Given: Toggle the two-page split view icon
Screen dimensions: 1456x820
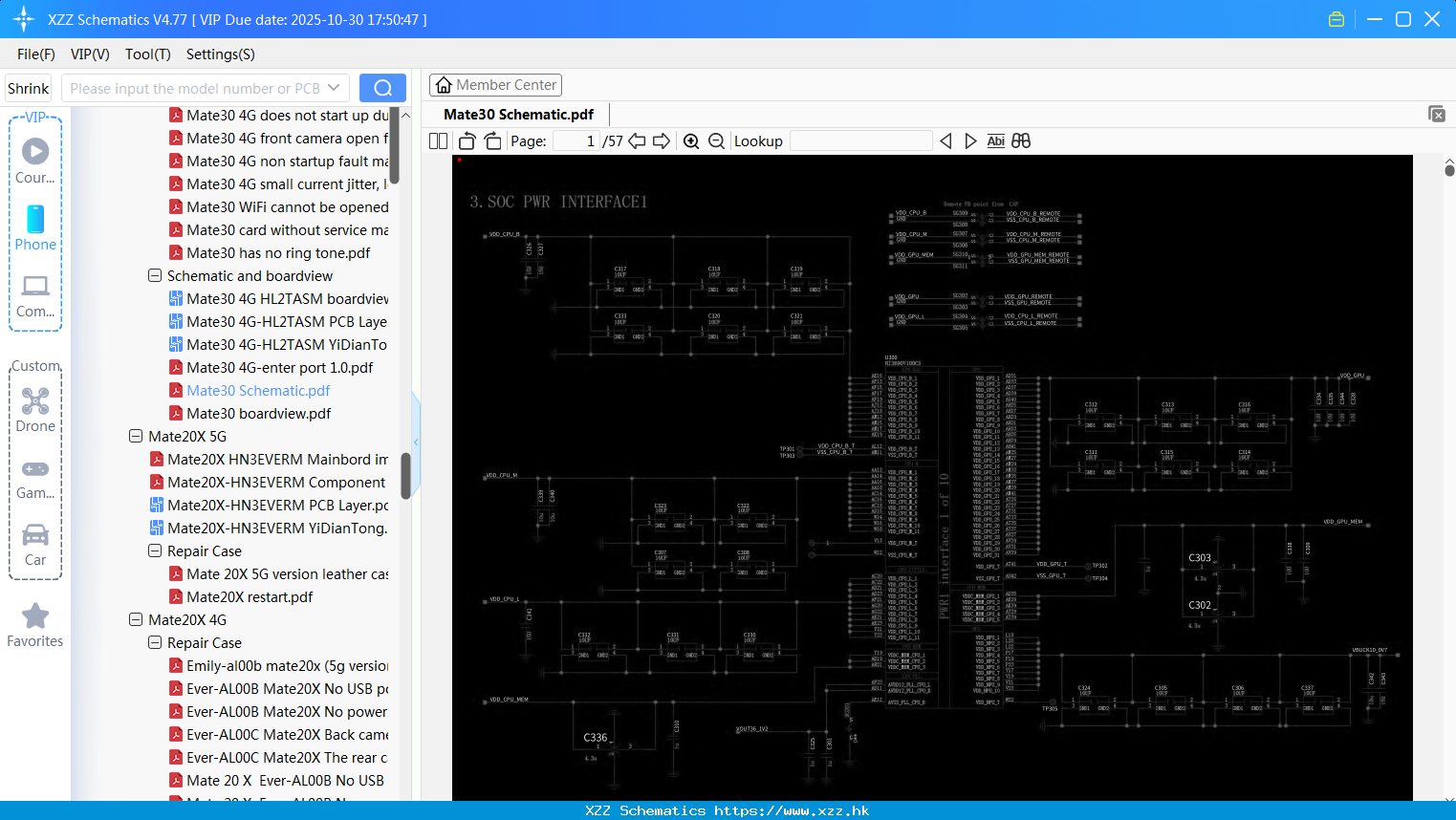Looking at the screenshot, I should (x=438, y=140).
